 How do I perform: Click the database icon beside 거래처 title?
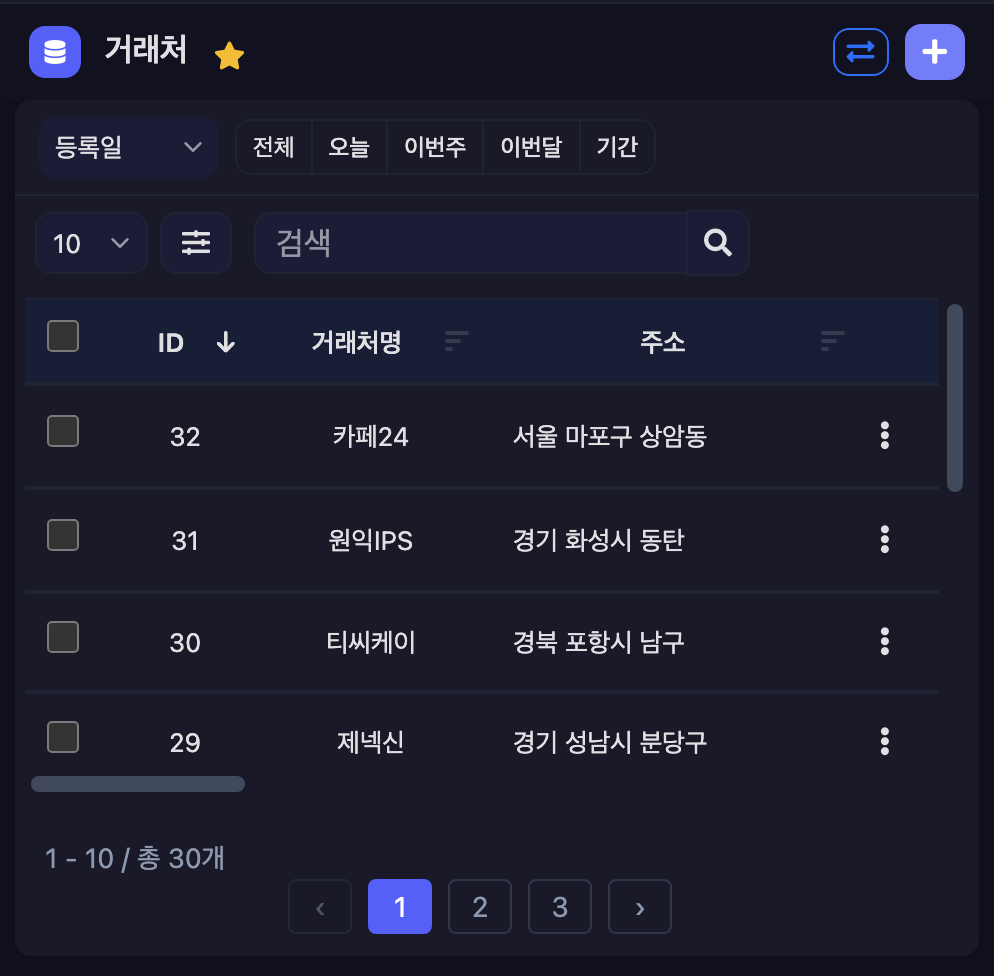(x=54, y=52)
